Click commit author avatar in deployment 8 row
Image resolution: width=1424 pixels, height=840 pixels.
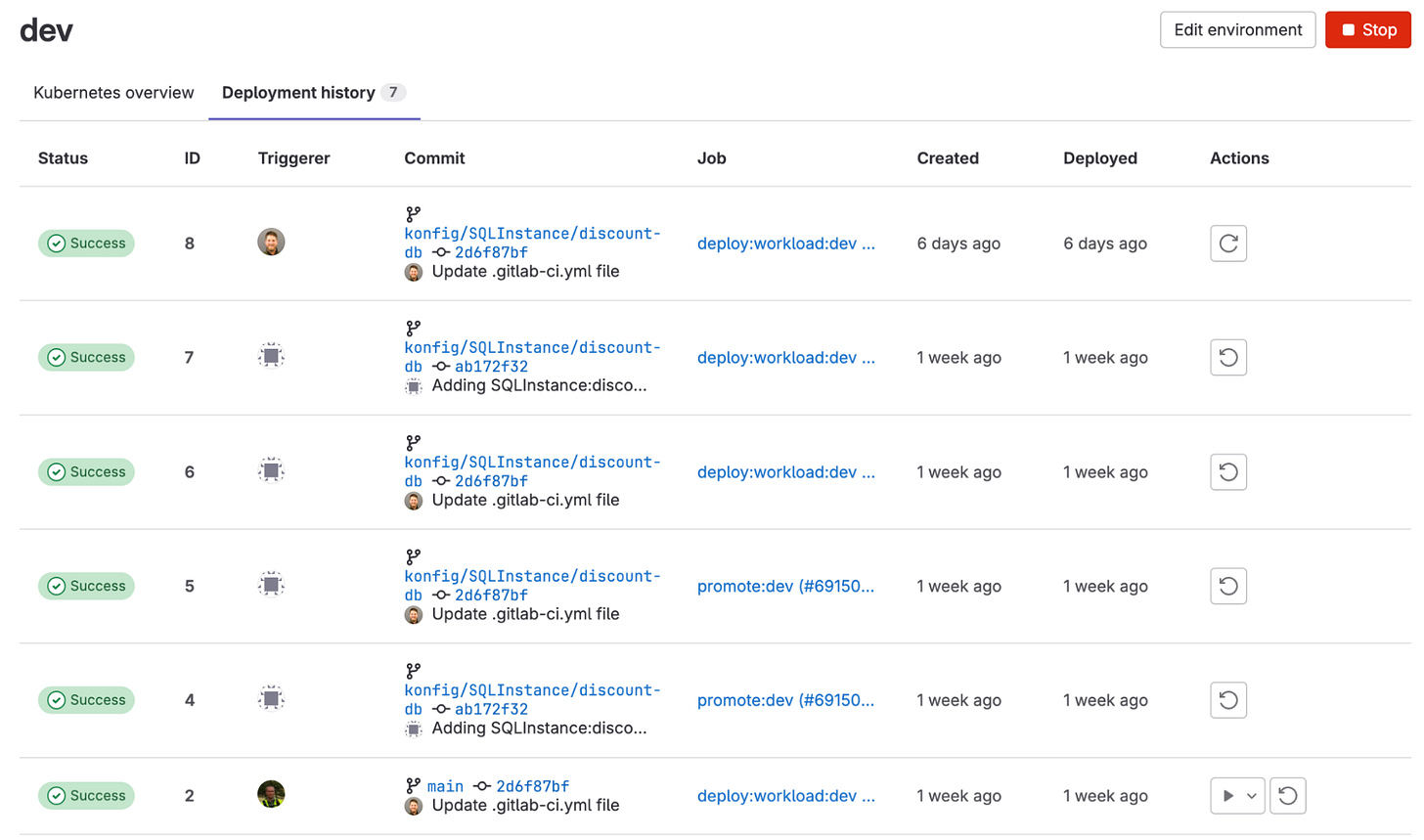click(x=414, y=272)
